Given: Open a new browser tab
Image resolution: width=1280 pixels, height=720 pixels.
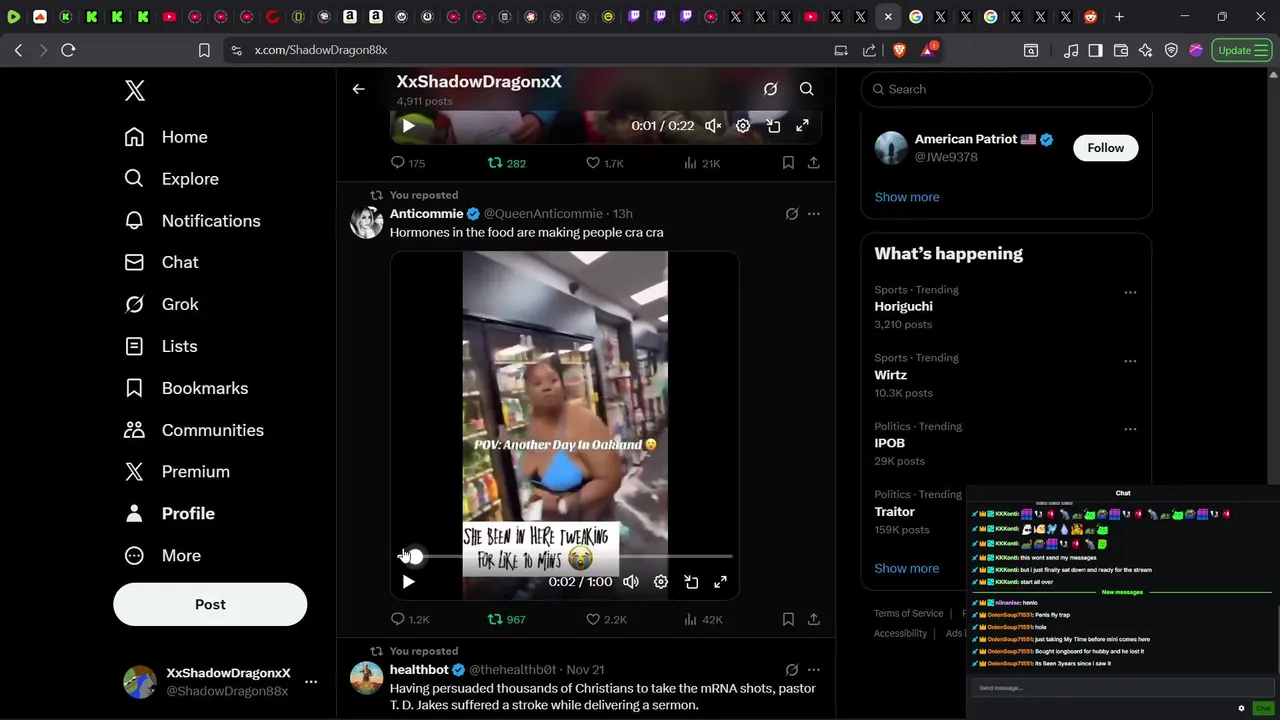Looking at the screenshot, I should [x=1119, y=17].
